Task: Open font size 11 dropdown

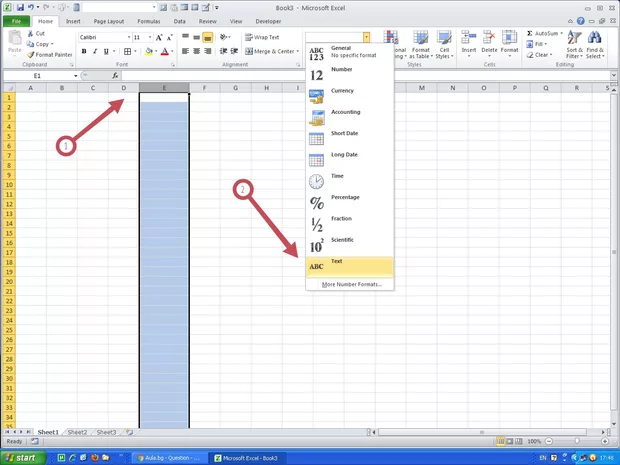Action: coord(150,38)
